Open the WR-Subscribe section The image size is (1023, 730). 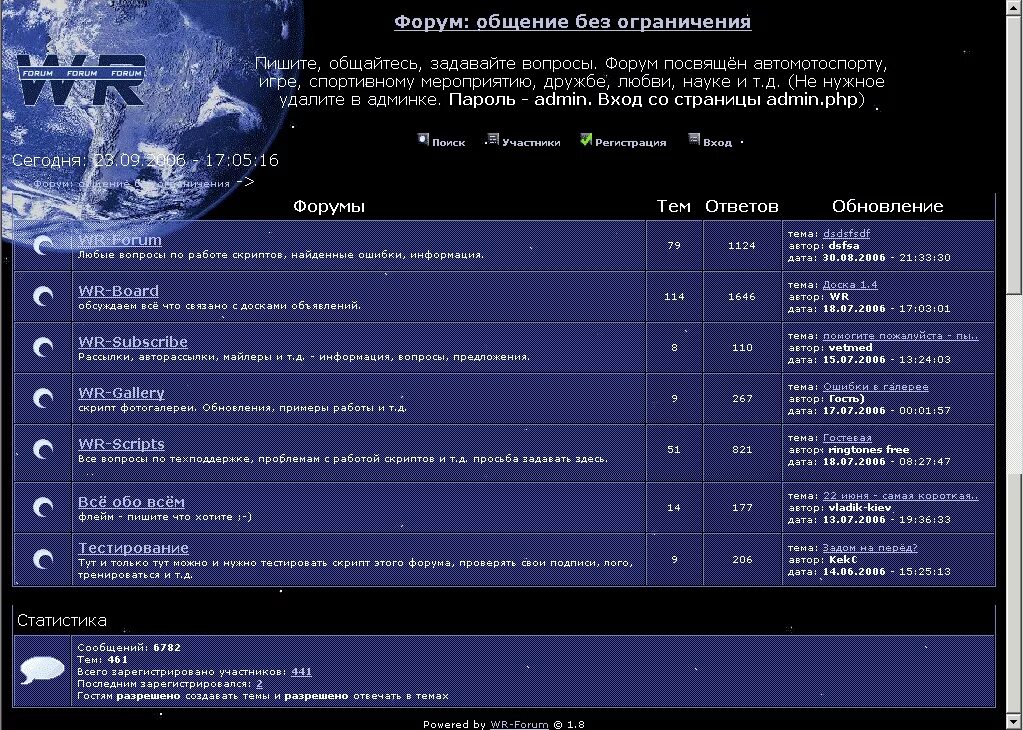(132, 342)
